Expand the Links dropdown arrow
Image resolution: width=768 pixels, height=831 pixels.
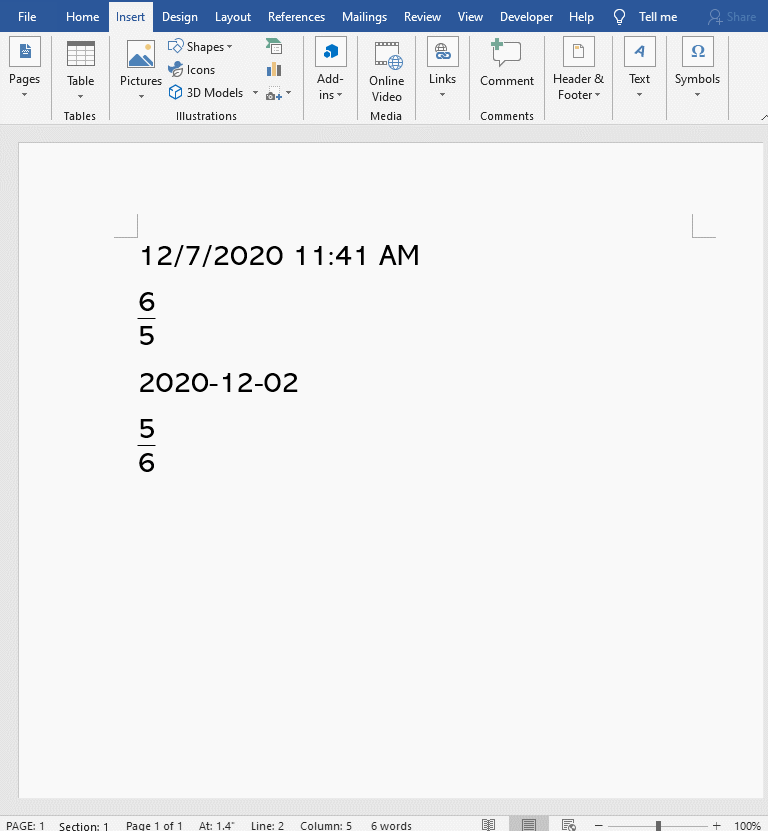coord(442,95)
